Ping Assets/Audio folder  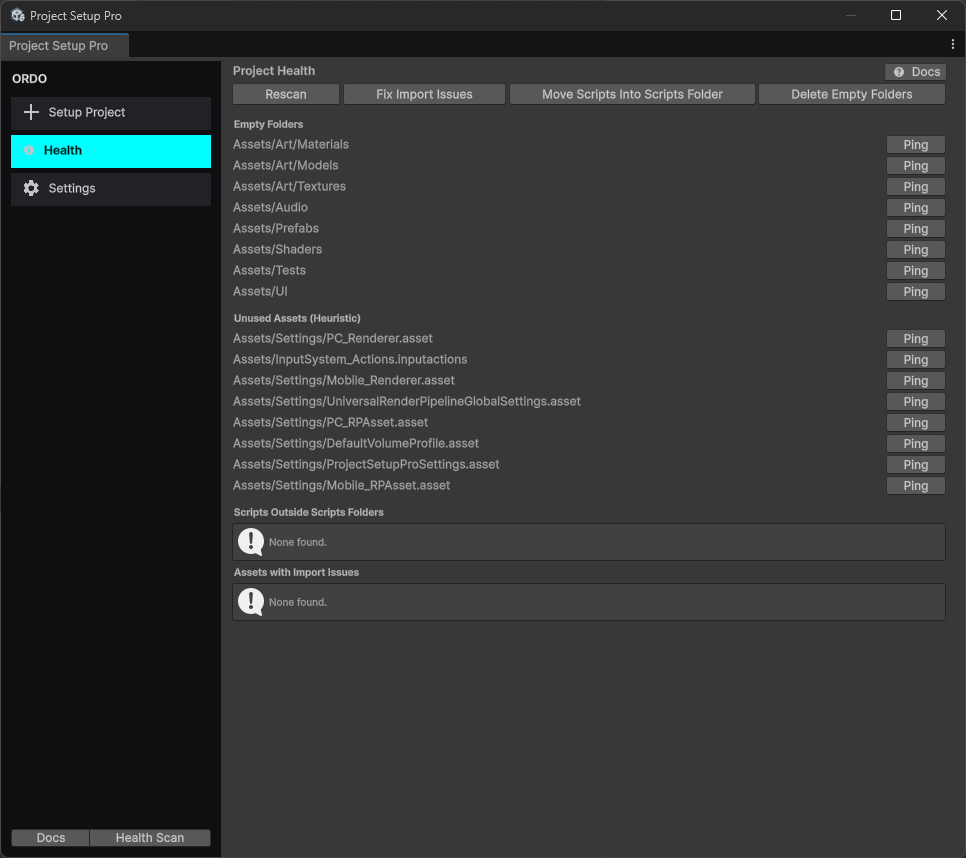pos(915,208)
